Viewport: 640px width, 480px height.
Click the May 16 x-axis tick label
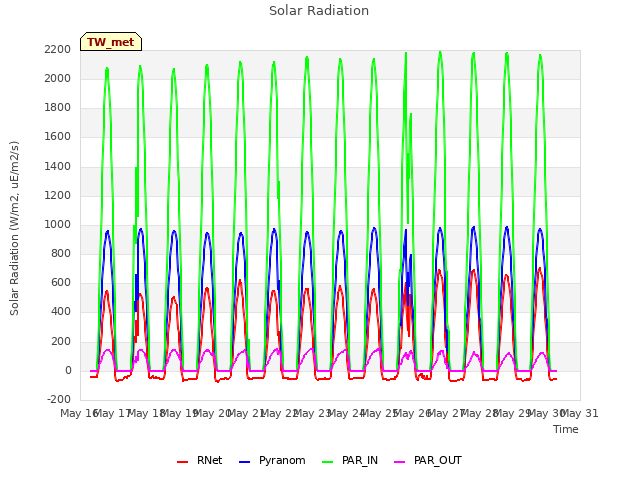click(x=79, y=413)
